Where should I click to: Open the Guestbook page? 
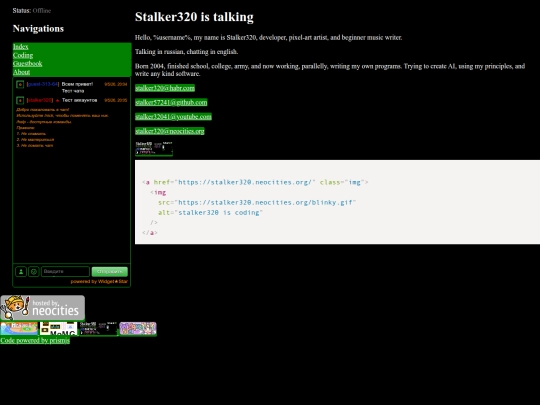tap(28, 64)
